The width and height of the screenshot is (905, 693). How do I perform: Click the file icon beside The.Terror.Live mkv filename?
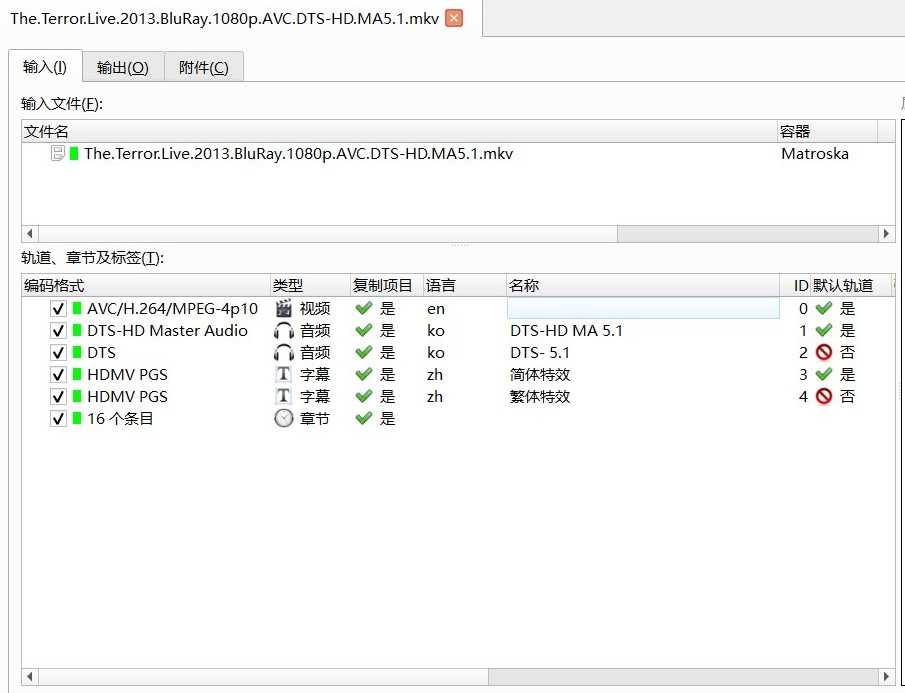pos(58,153)
